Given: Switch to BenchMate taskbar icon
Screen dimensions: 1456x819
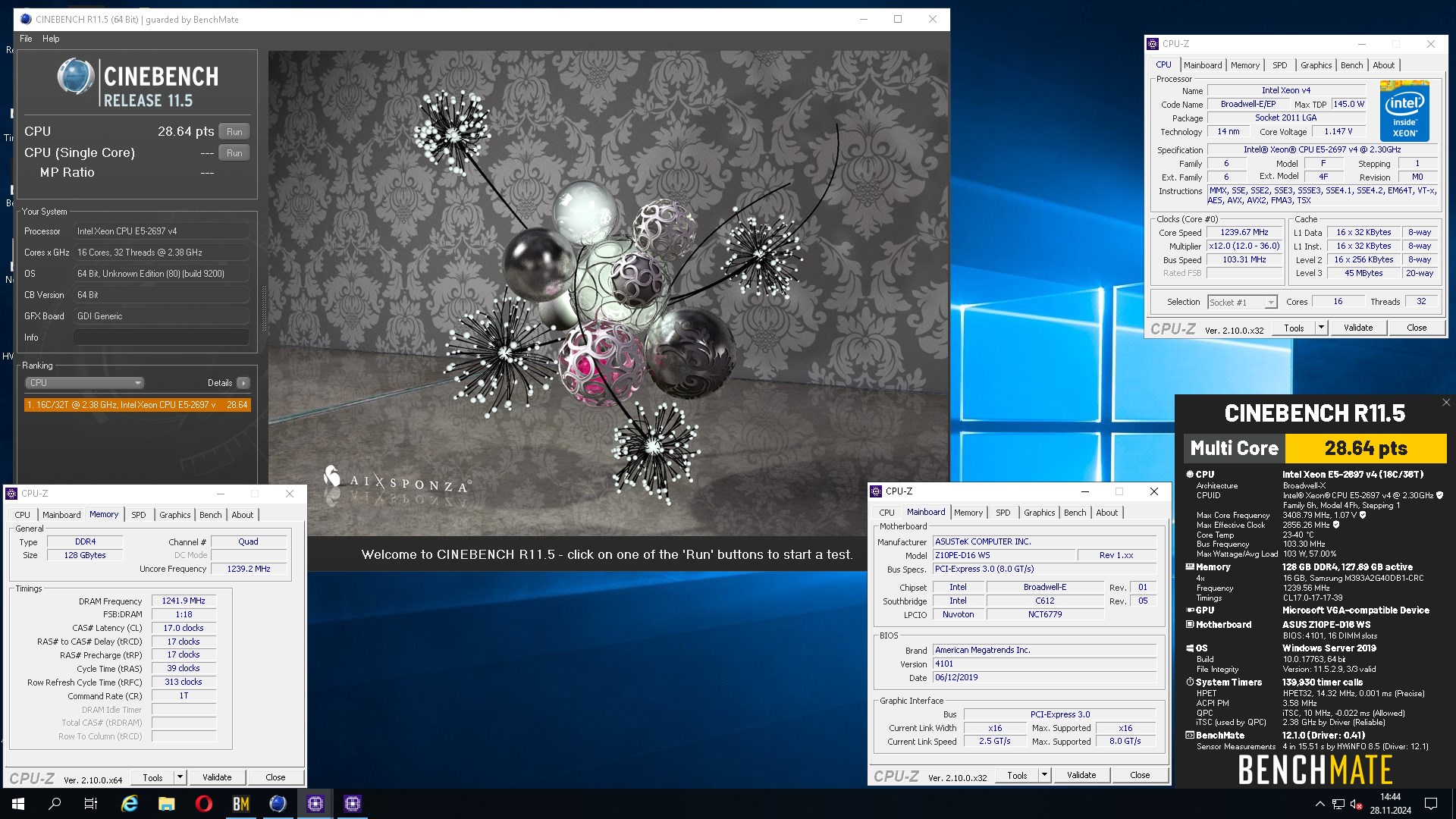Looking at the screenshot, I should [241, 804].
